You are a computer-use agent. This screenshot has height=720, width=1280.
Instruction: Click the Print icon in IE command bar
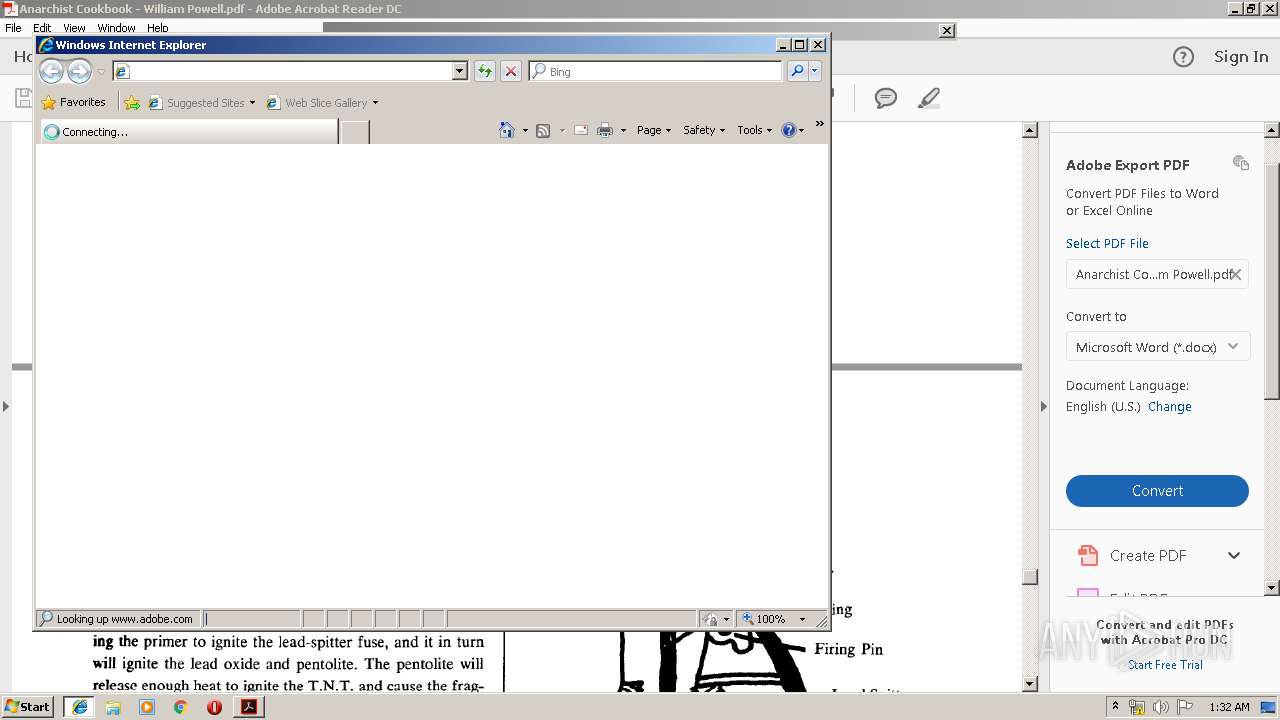(x=605, y=130)
